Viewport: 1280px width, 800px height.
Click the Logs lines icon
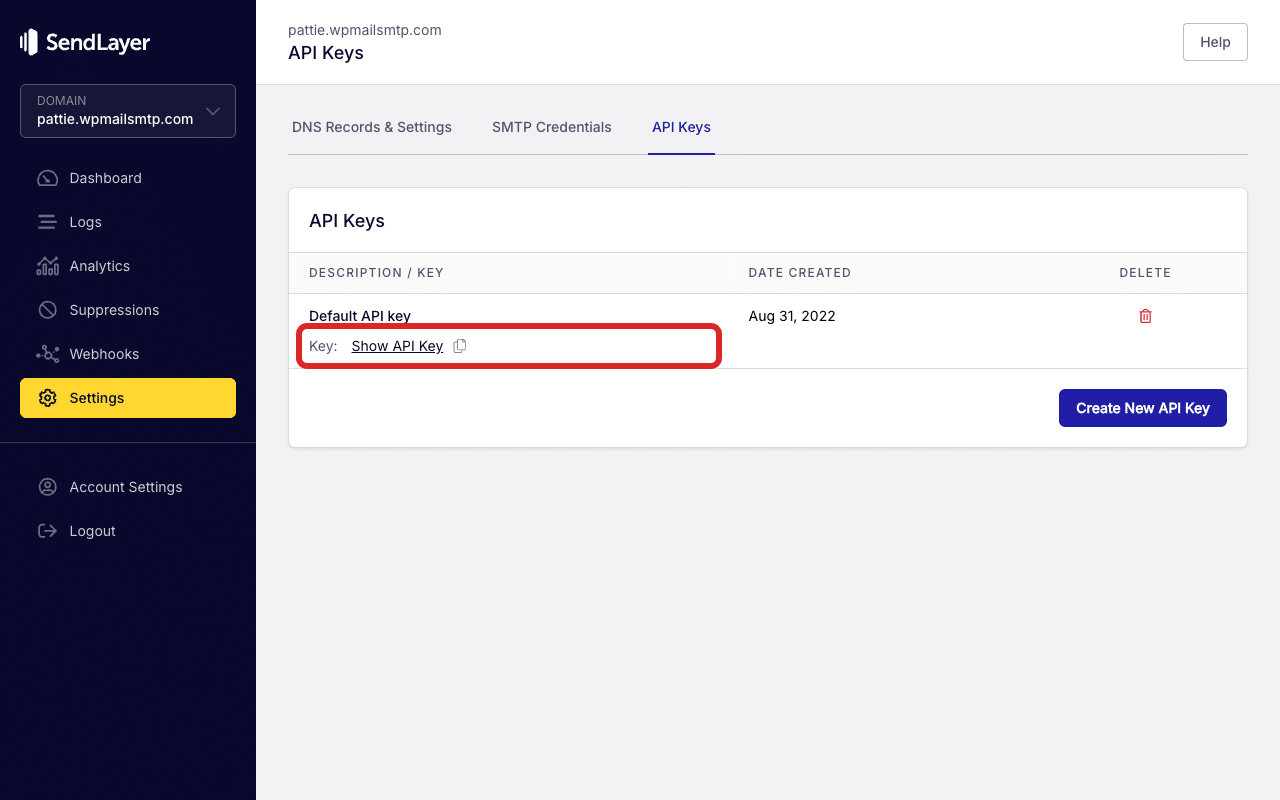click(47, 222)
